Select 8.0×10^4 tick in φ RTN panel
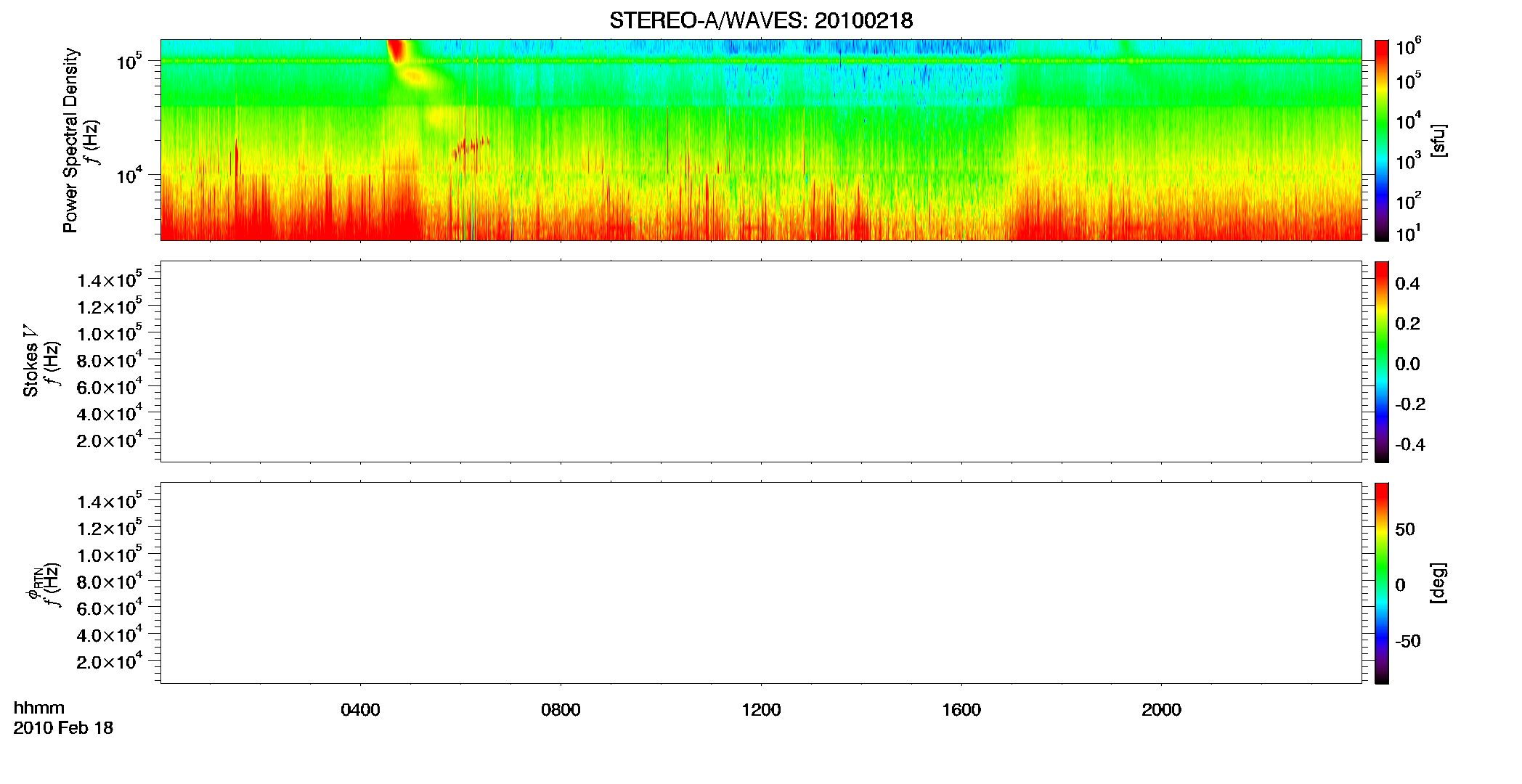 (110, 581)
